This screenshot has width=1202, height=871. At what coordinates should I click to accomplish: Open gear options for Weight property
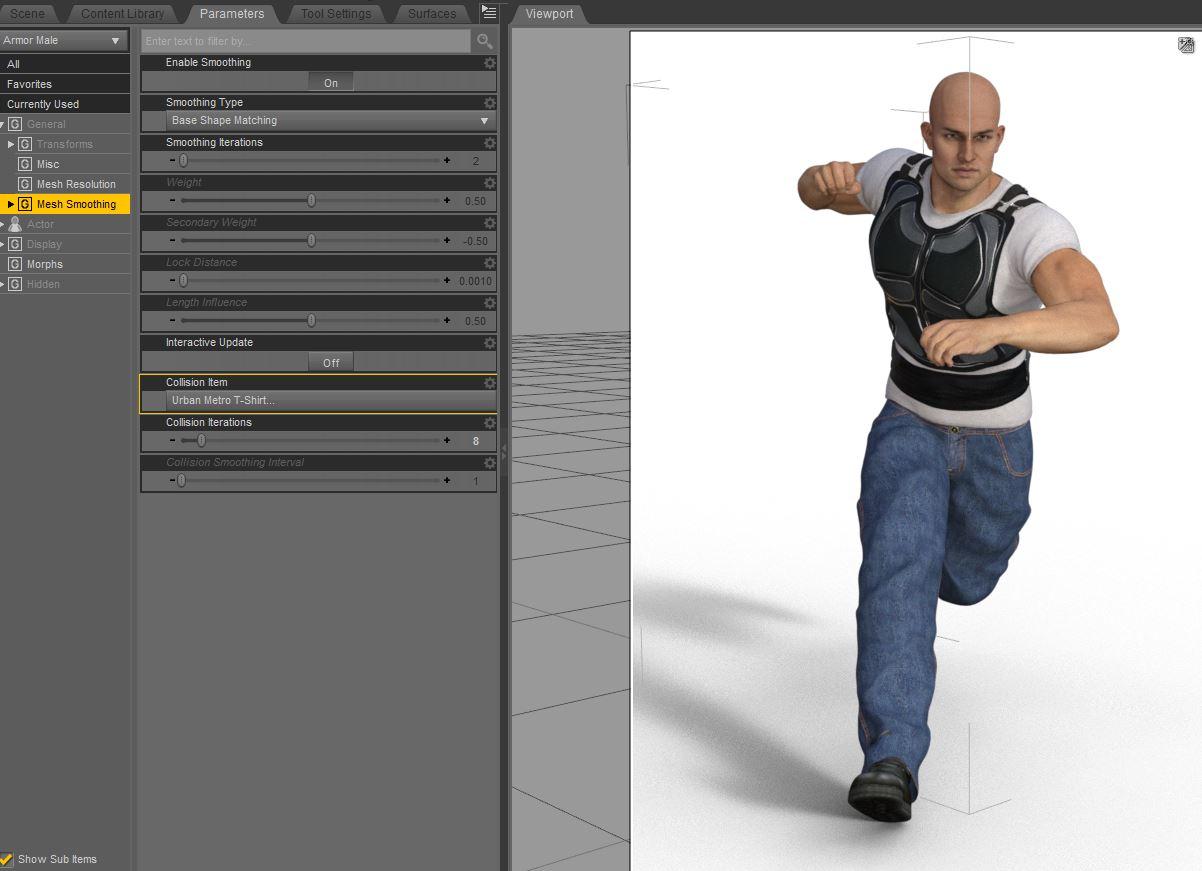[x=490, y=183]
